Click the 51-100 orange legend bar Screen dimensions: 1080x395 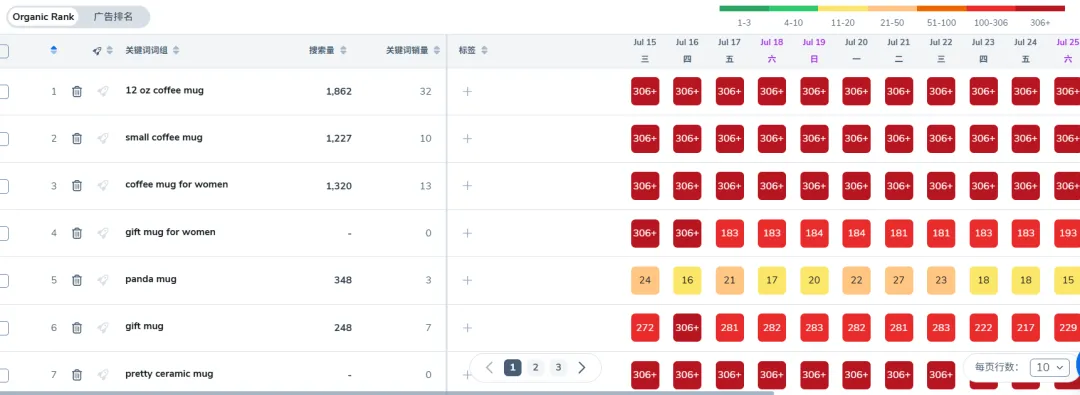click(x=942, y=9)
